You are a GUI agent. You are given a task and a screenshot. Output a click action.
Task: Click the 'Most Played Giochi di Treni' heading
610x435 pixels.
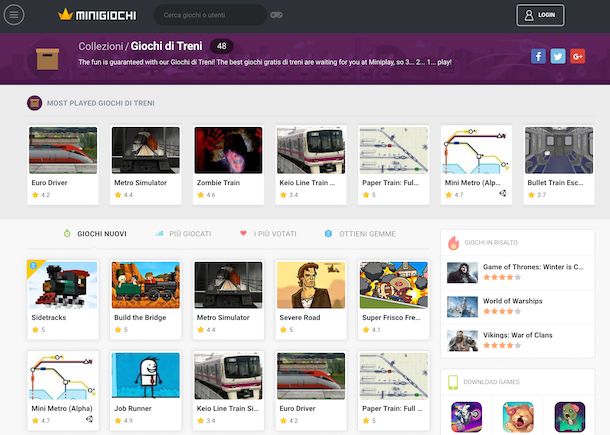101,103
